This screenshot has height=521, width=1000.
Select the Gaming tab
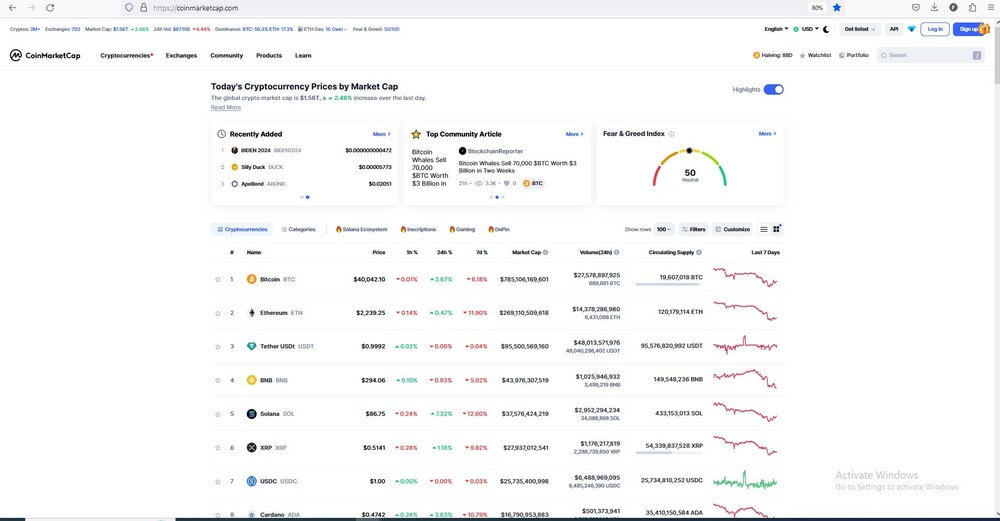pyautogui.click(x=462, y=230)
